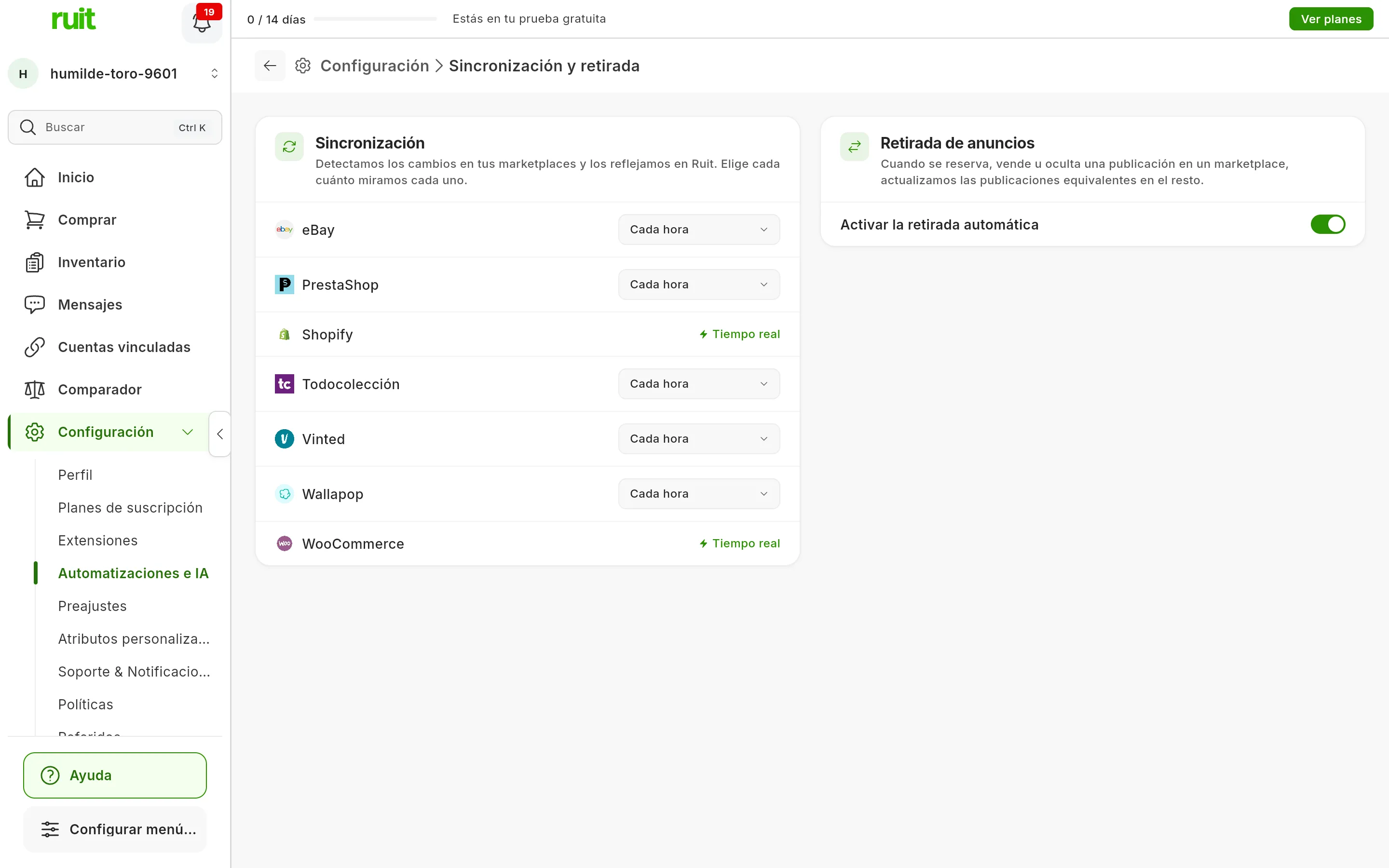Click the Comparador scales icon
1389x868 pixels.
point(34,390)
